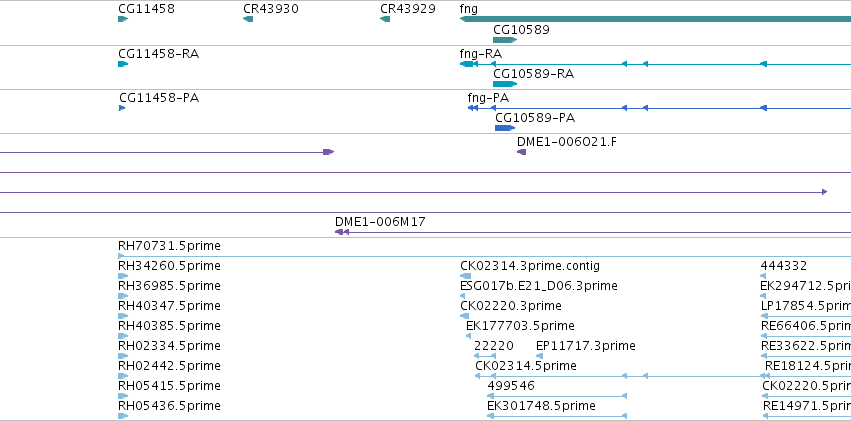The width and height of the screenshot is (851, 421).
Task: Select the EK301748.5prime EST line
Action: tap(557, 416)
